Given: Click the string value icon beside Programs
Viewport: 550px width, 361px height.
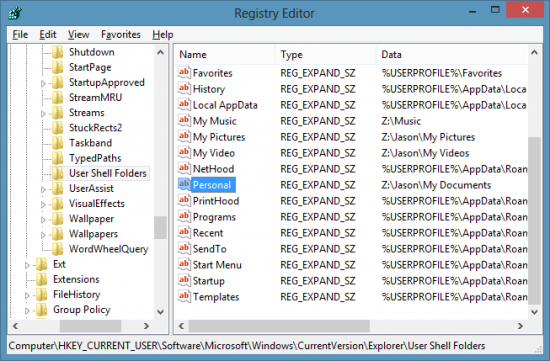Looking at the screenshot, I should tap(184, 216).
